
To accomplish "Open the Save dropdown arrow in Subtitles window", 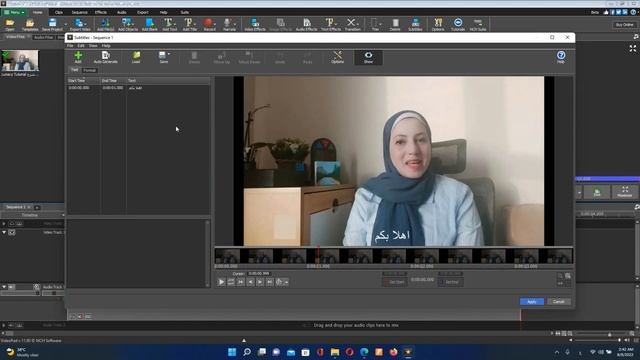I will (x=169, y=54).
